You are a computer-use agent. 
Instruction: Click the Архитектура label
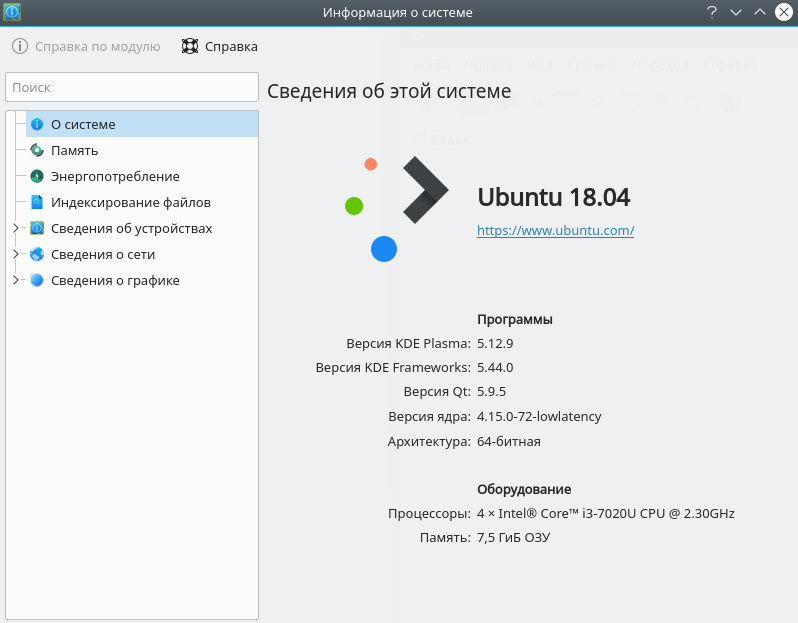tap(429, 441)
